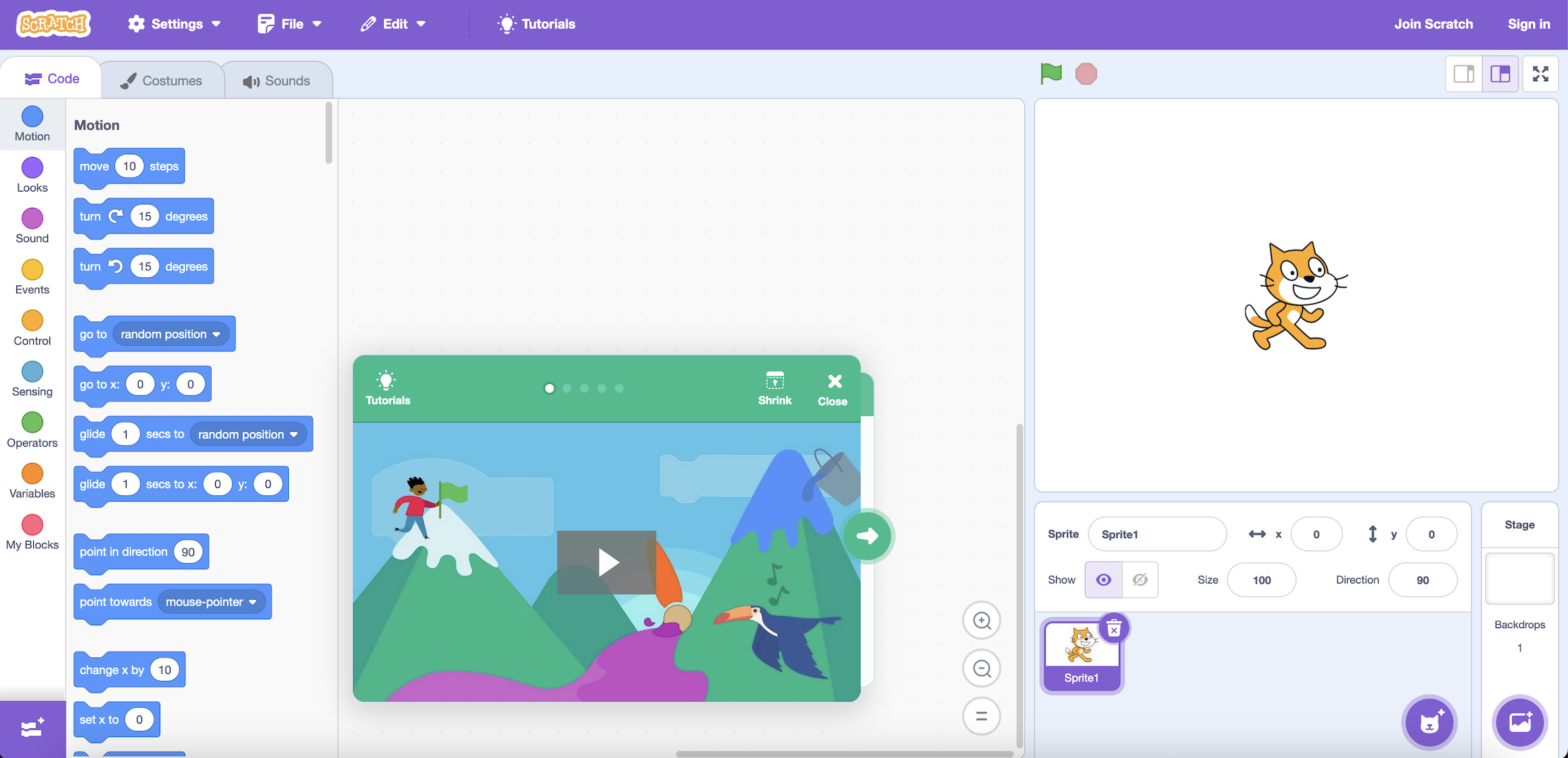Switch to small stage layout
Image resolution: width=1568 pixels, height=758 pixels.
coord(1464,73)
